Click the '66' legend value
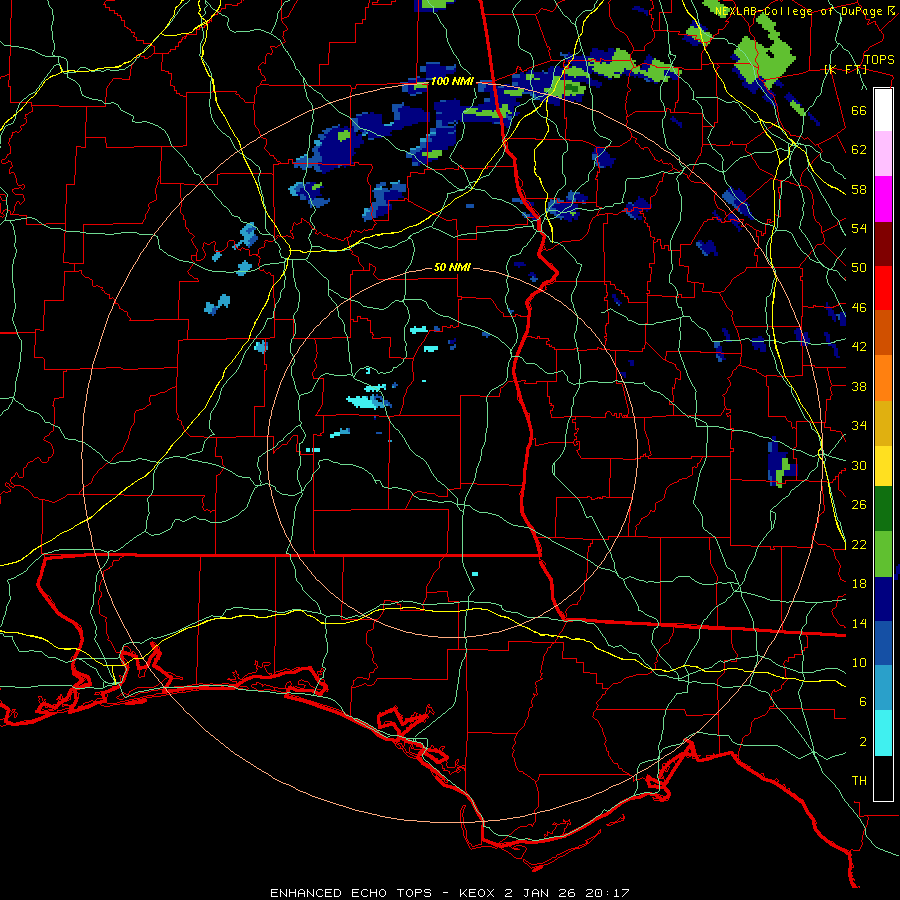Image resolution: width=900 pixels, height=900 pixels. [859, 110]
